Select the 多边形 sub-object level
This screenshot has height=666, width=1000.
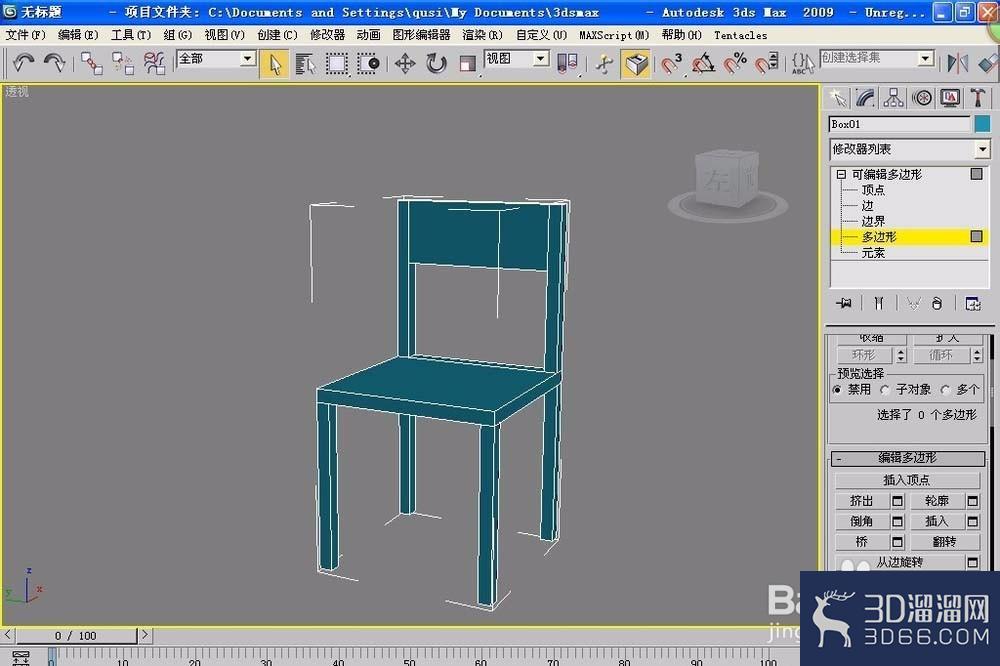tap(879, 237)
